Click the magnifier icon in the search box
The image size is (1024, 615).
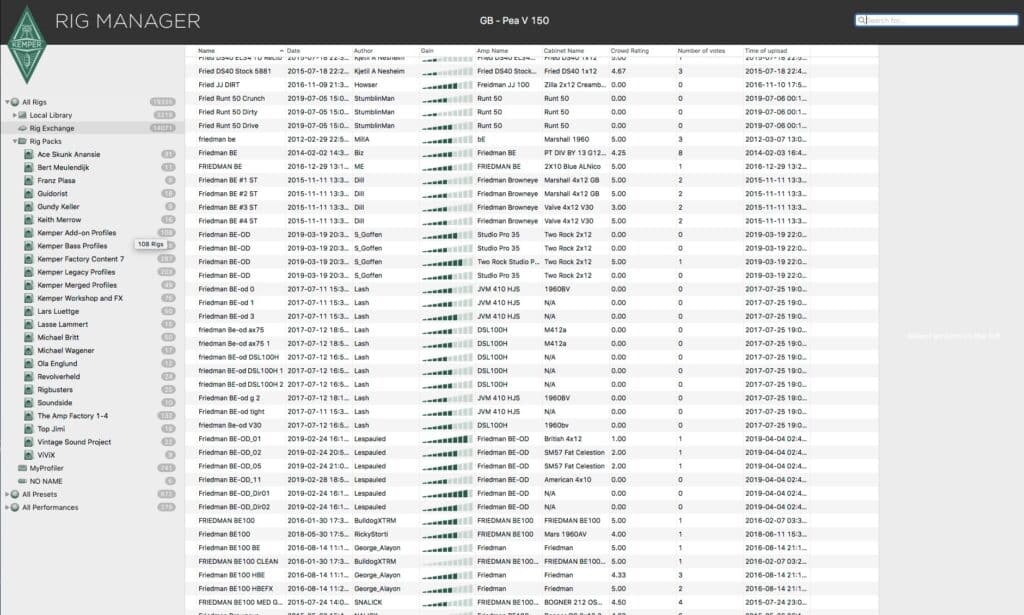coord(861,20)
